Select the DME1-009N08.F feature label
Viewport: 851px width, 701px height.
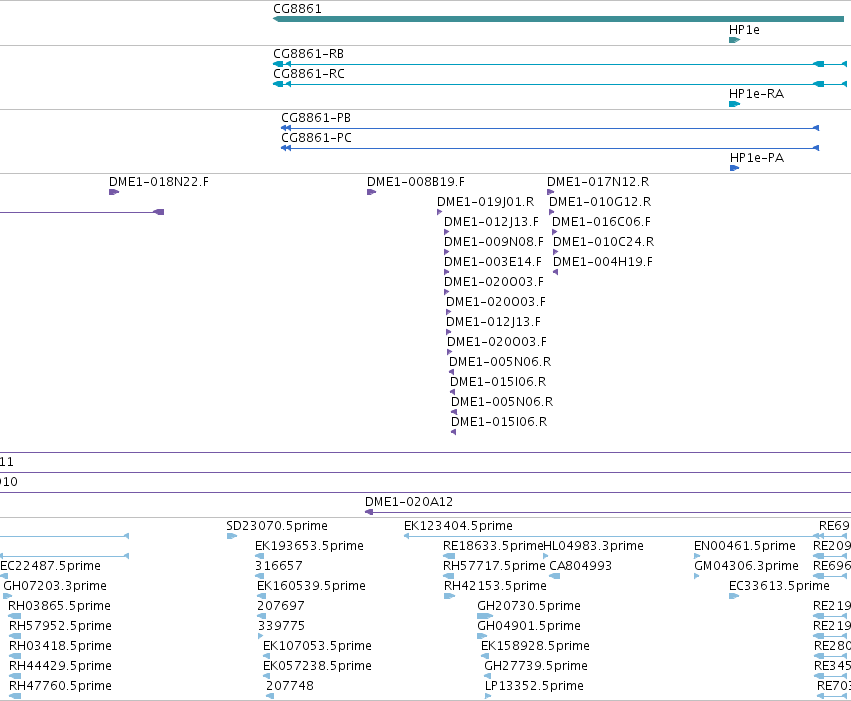tap(494, 242)
